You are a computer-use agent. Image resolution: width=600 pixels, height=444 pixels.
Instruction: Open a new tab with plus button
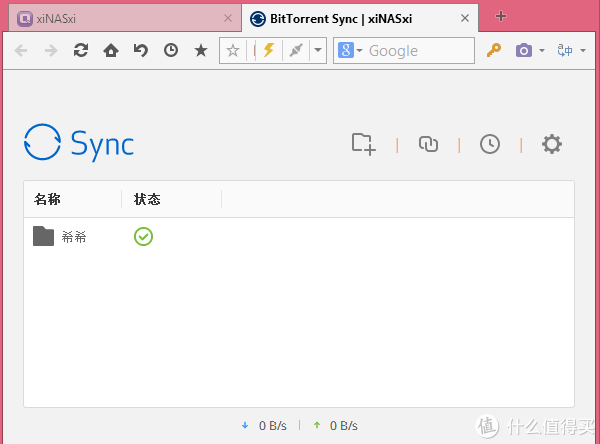[x=501, y=16]
